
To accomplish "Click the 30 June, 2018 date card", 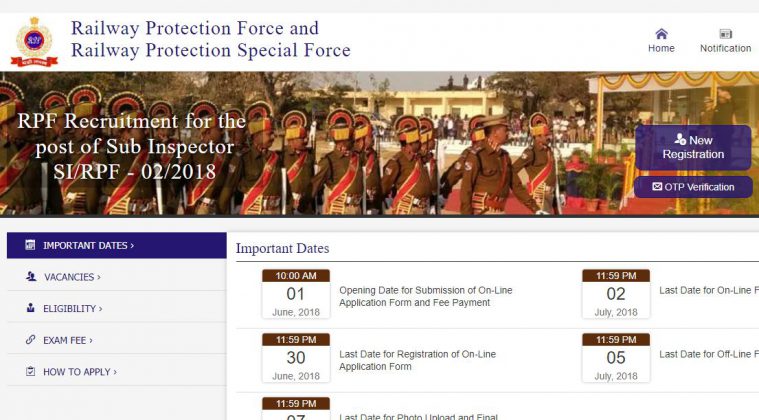I will [296, 358].
